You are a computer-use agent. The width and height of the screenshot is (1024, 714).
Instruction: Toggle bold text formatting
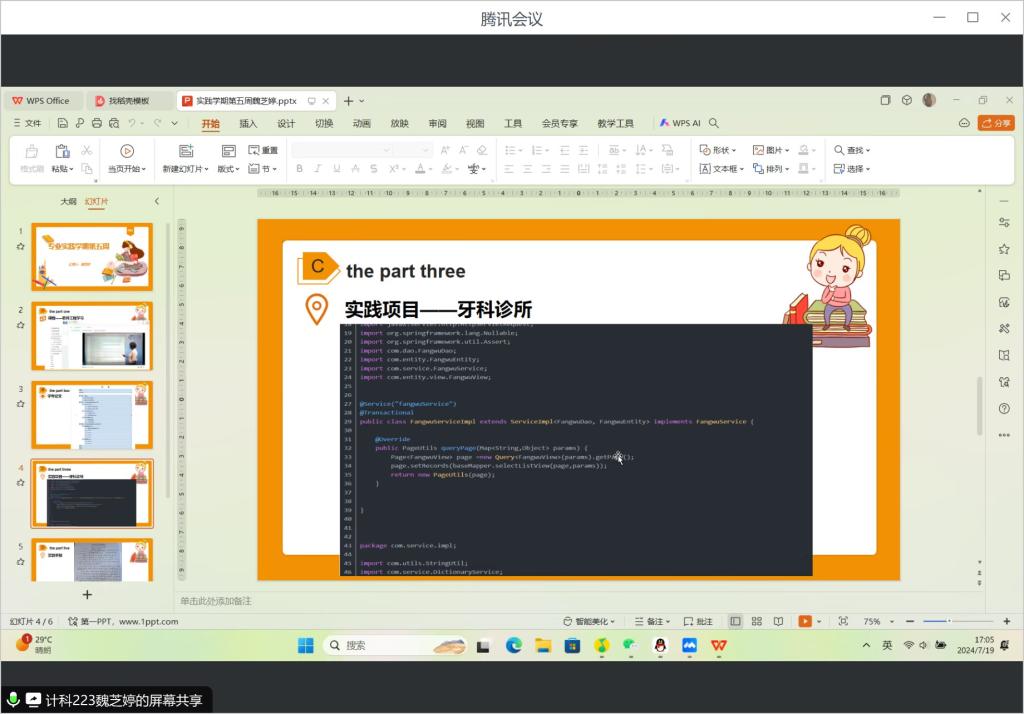pos(299,169)
